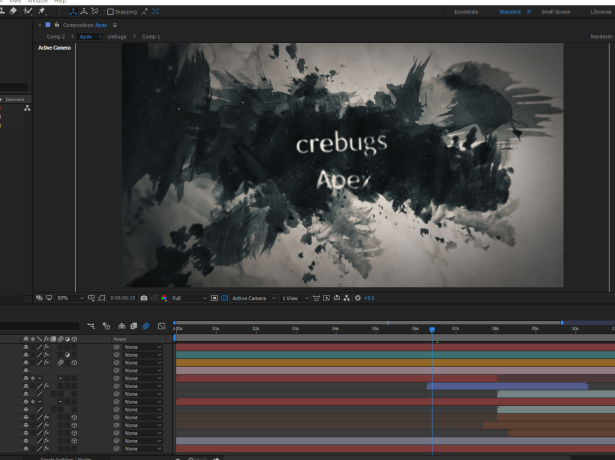Open the Composition Mini-Flowchart in timeline

(91, 326)
